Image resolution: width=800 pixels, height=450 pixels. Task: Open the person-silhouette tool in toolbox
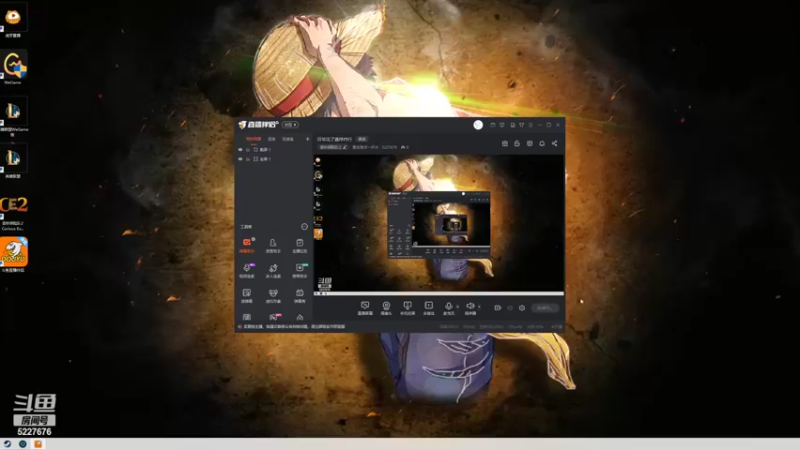point(273,245)
